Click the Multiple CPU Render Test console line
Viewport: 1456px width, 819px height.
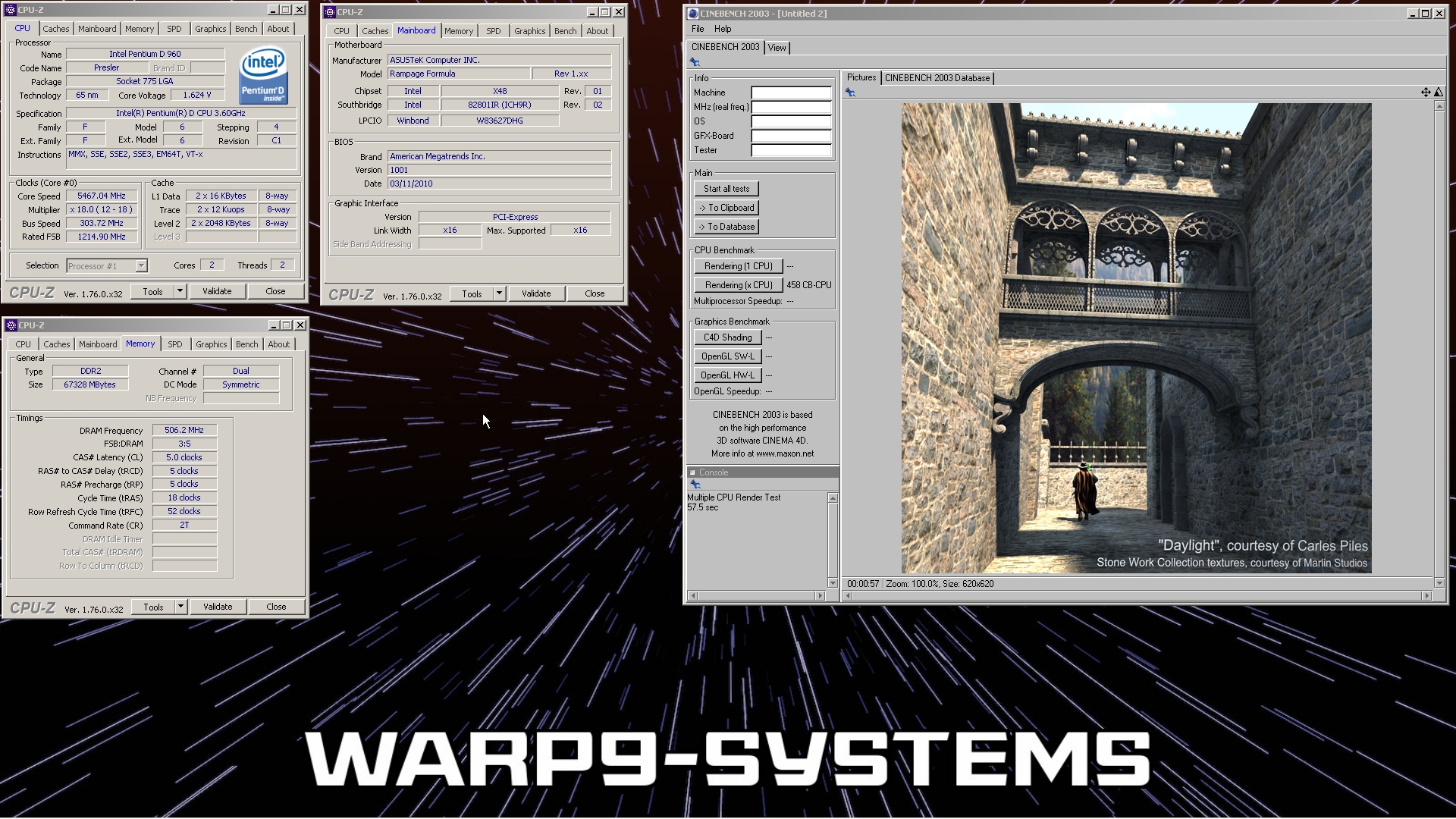click(x=734, y=497)
